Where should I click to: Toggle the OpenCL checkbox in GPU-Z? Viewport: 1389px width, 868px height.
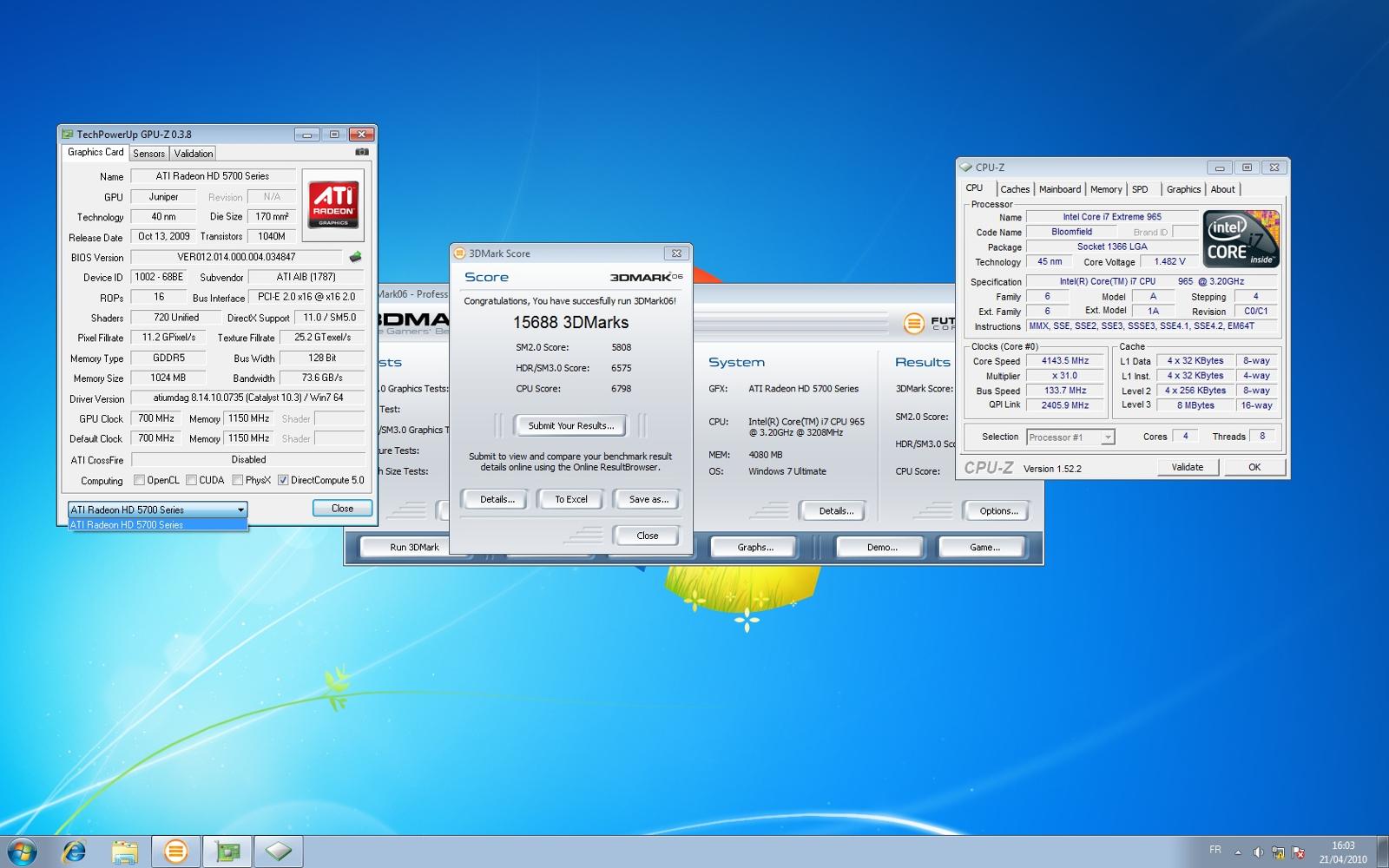(x=139, y=480)
